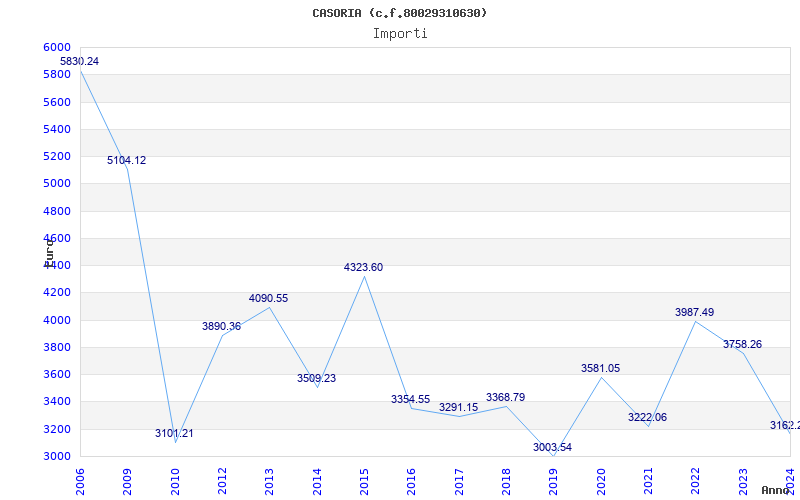Select the 3222.06 data label
Screen dimensions: 800x500
coord(647,417)
